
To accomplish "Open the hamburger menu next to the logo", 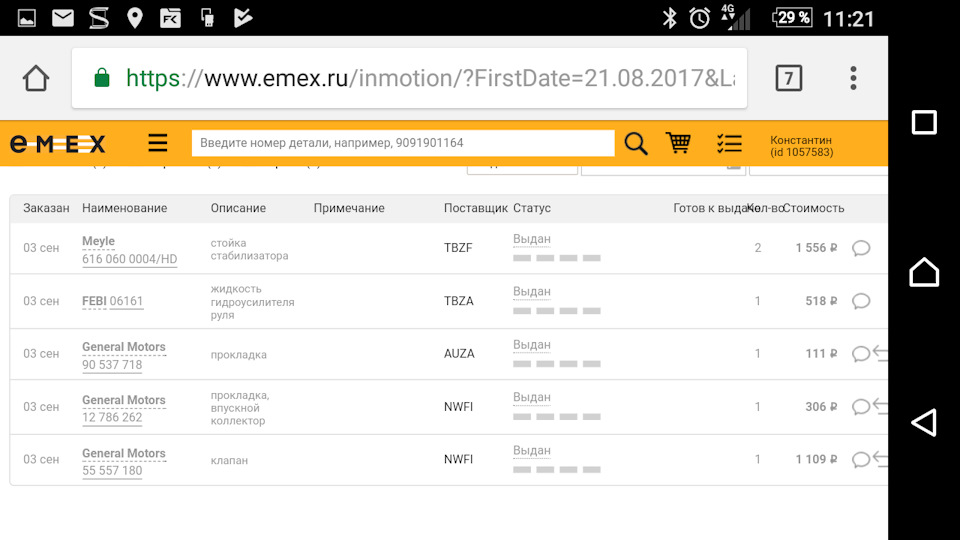I will [x=157, y=143].
